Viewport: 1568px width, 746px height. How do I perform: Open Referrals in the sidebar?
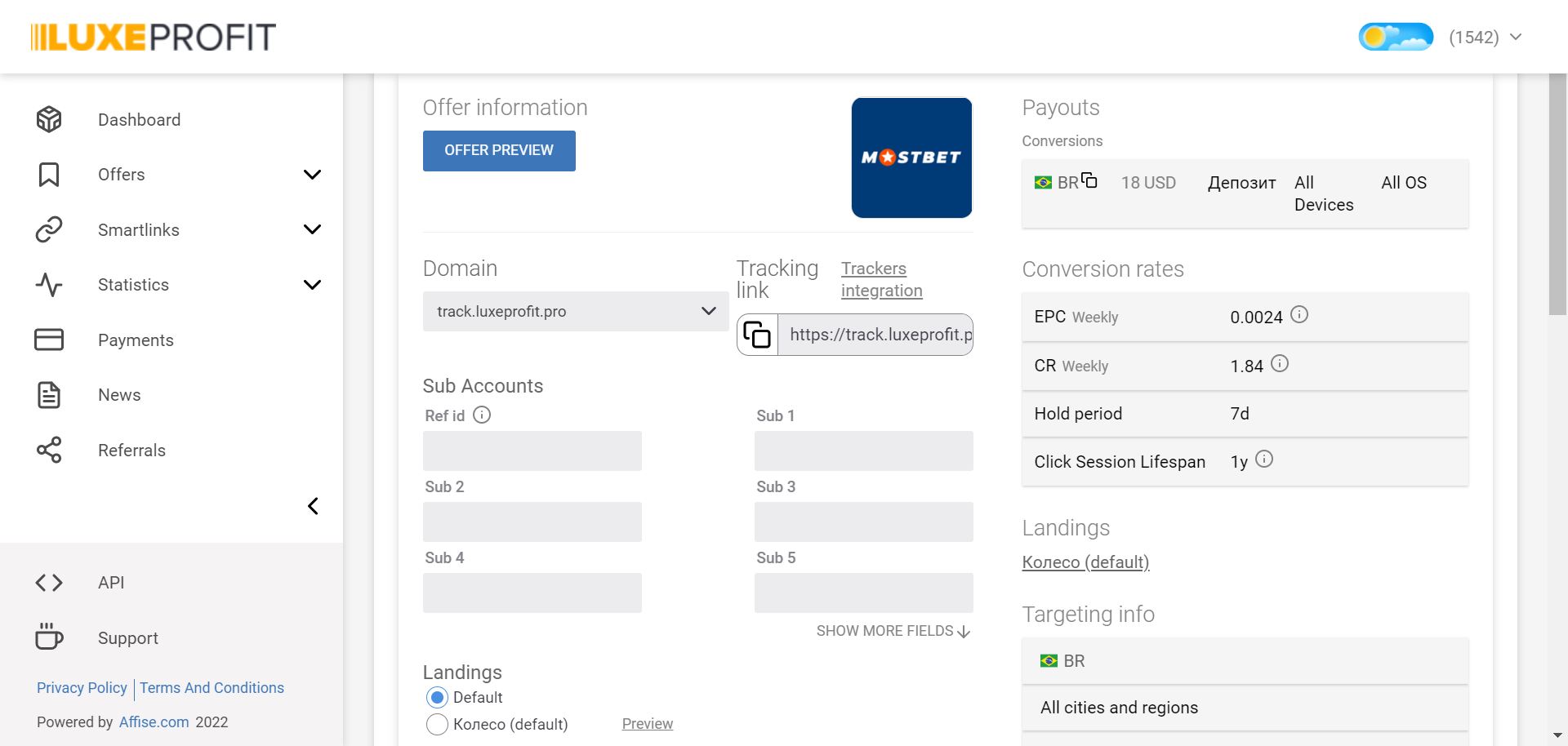click(131, 451)
